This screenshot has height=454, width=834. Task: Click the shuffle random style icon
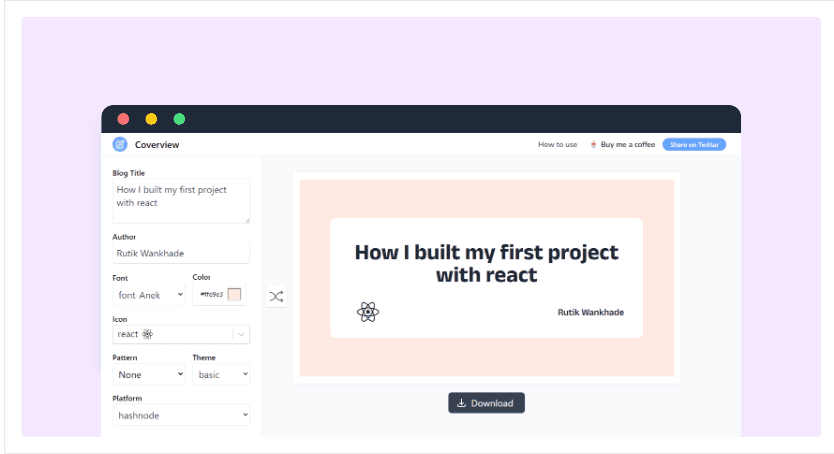tap(276, 296)
